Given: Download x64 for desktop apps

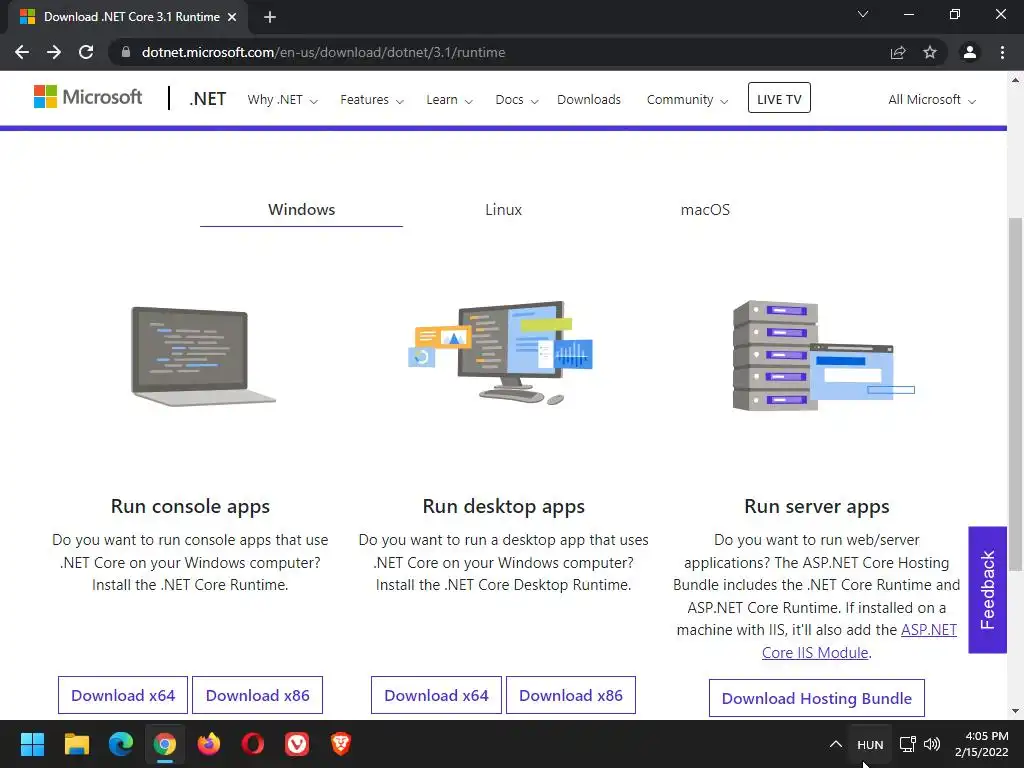Looking at the screenshot, I should [436, 696].
